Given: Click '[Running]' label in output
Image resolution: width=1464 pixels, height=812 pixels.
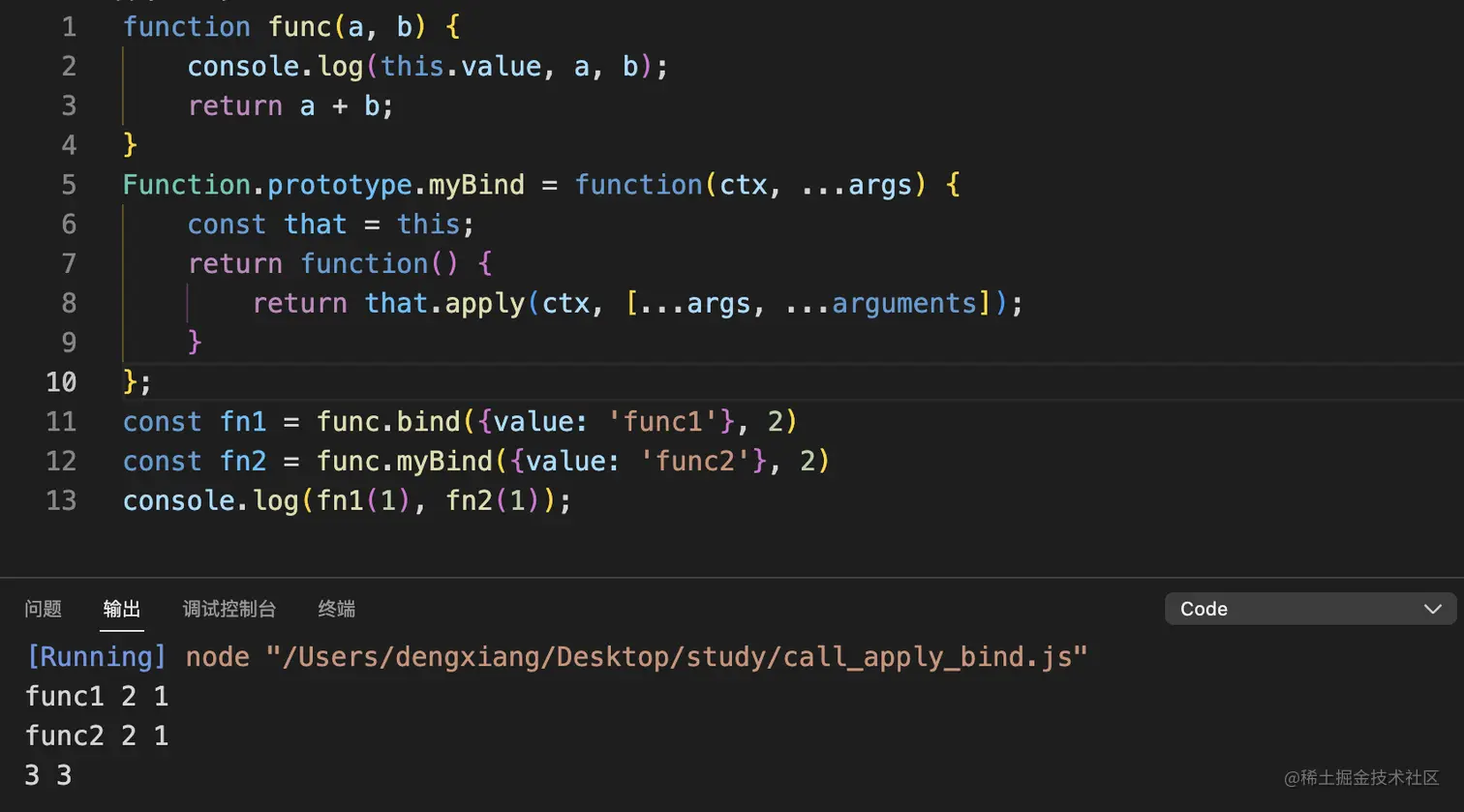Looking at the screenshot, I should click(x=97, y=657).
